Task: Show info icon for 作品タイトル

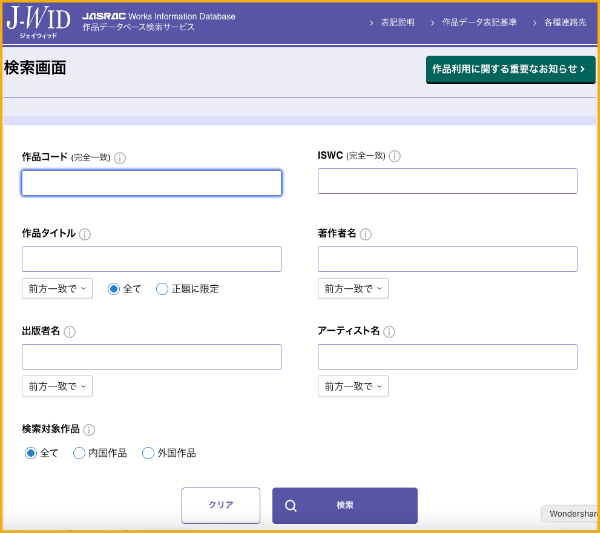Action: (x=85, y=234)
